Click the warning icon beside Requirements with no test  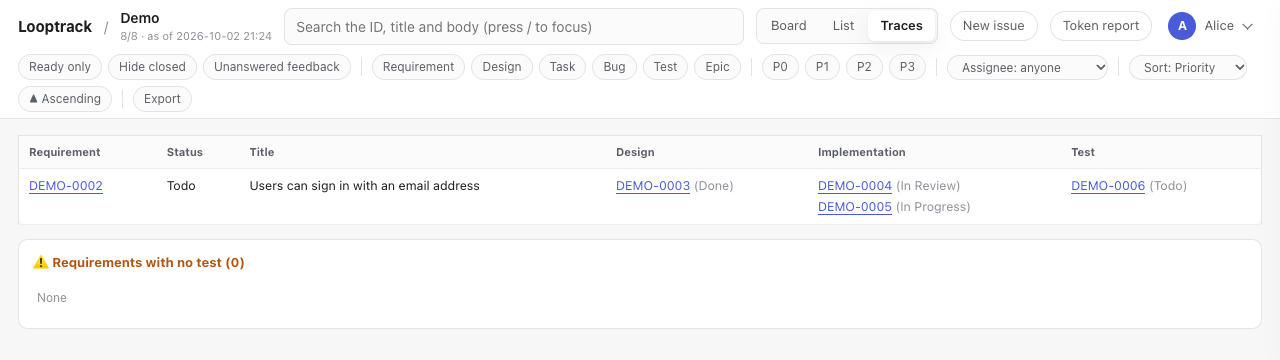41,263
